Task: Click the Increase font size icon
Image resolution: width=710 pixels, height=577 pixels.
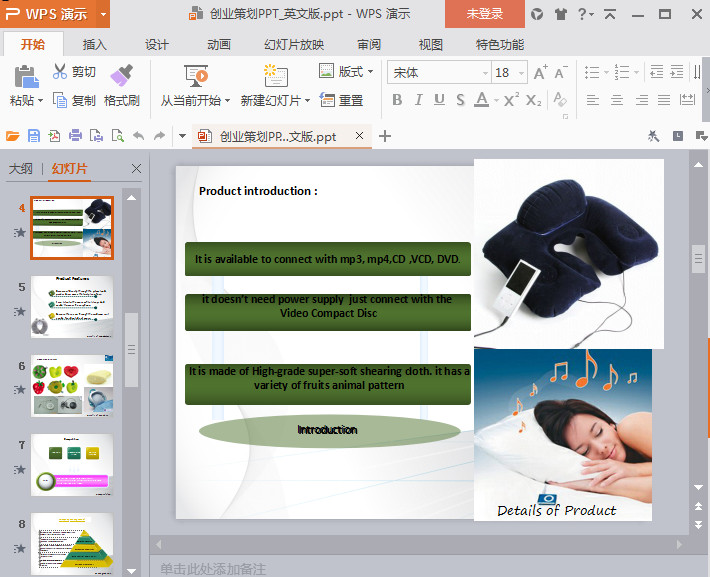Action: [x=540, y=72]
